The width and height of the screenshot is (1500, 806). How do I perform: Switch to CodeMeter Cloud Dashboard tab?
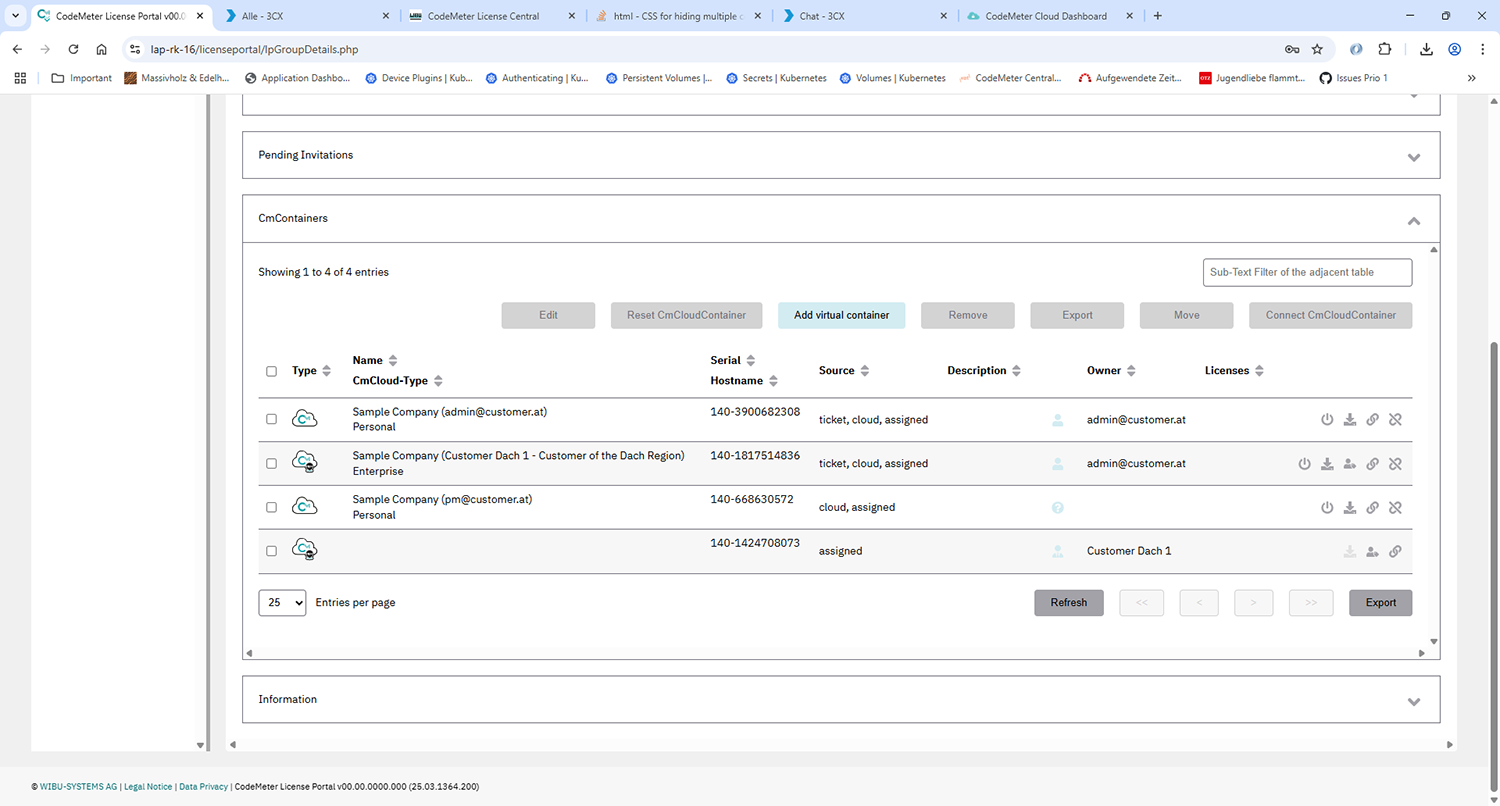1049,16
